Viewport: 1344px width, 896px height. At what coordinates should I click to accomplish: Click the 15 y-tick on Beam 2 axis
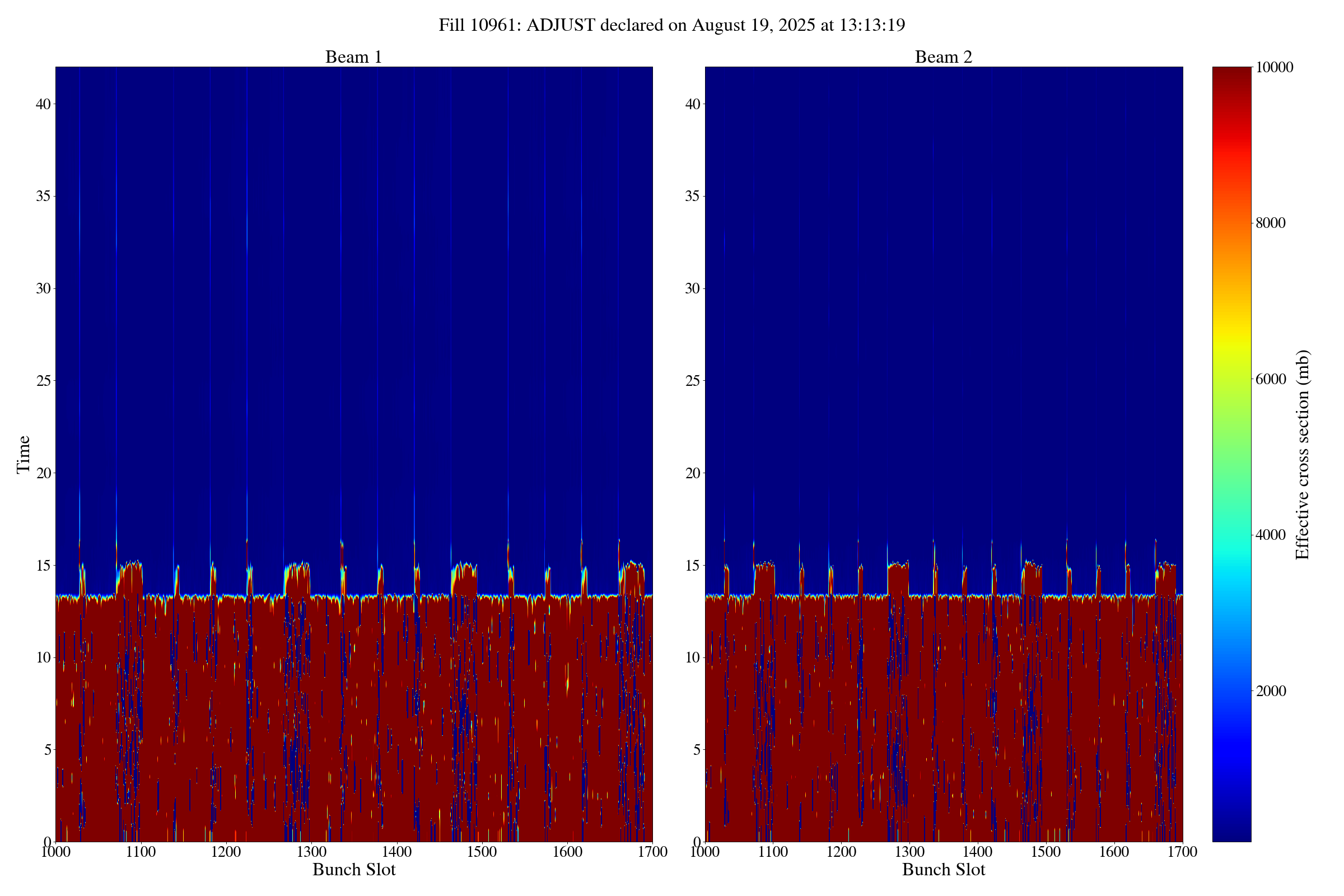coord(692,565)
